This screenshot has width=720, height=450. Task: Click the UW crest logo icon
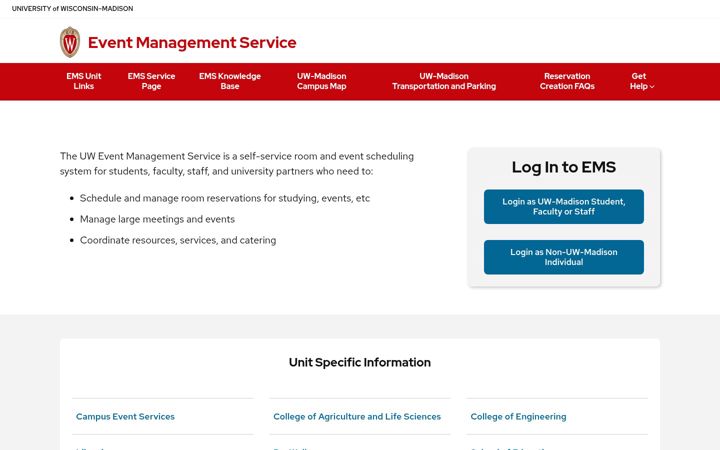[70, 42]
